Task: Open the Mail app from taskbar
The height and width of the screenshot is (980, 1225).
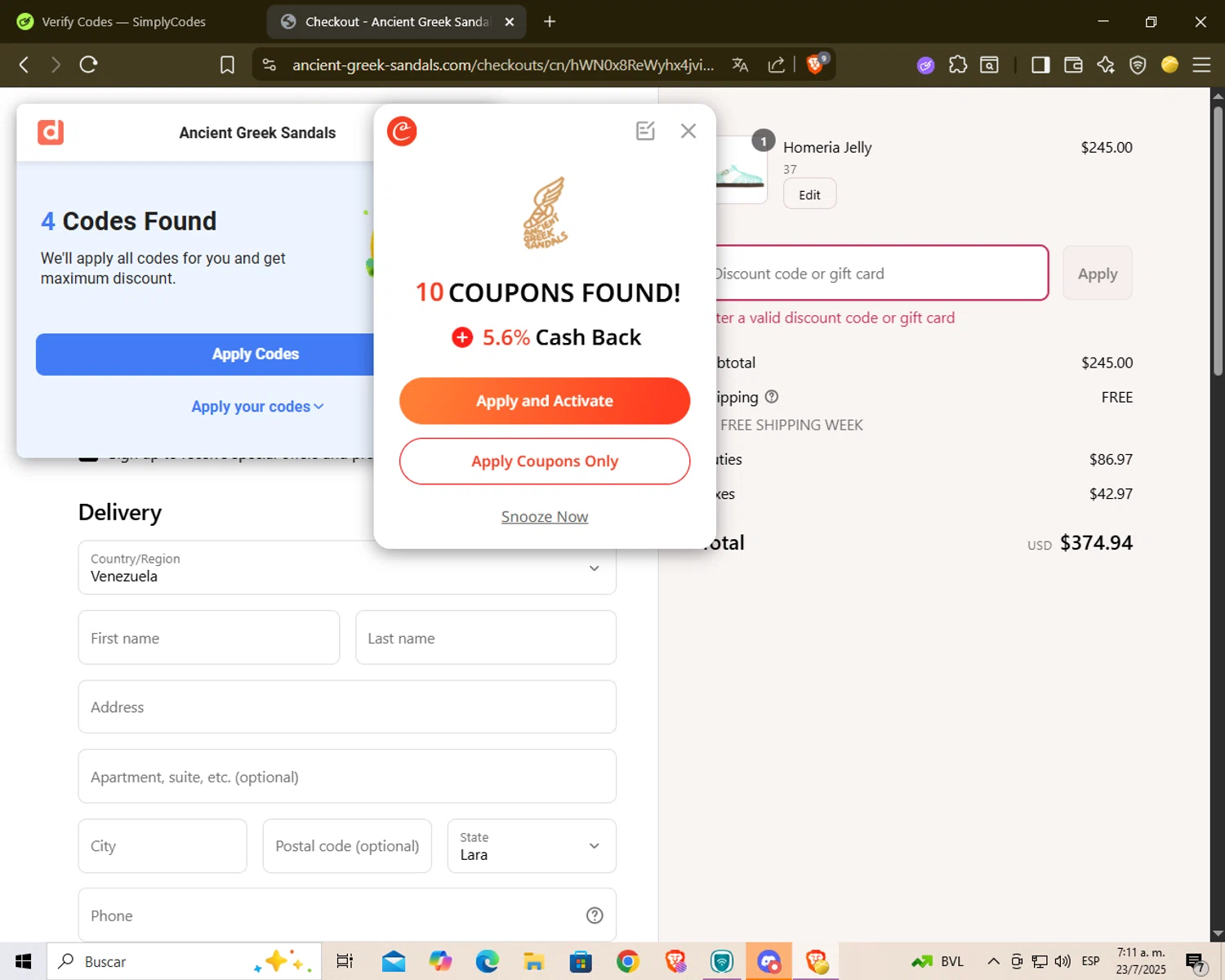Action: [x=394, y=961]
